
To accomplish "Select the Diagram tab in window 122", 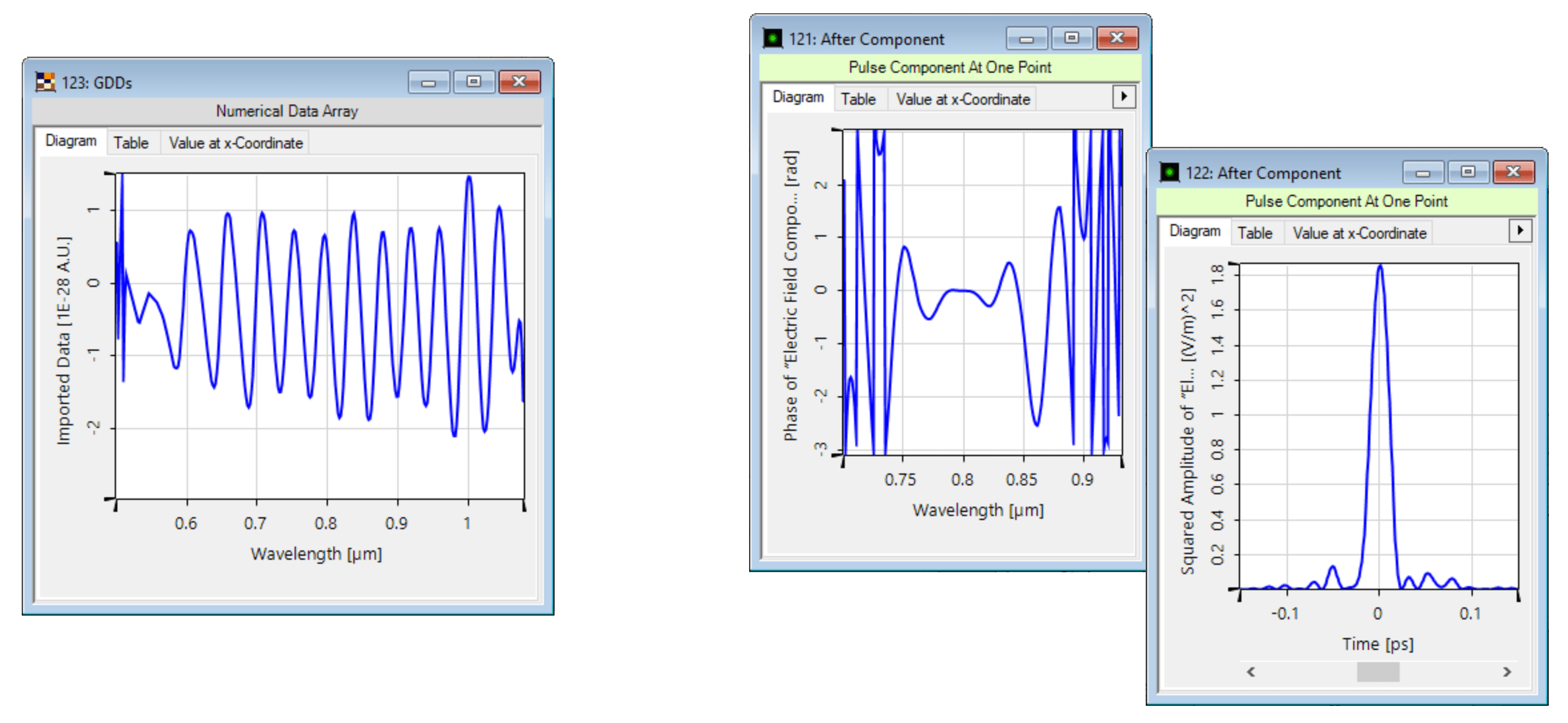I will (x=1194, y=230).
